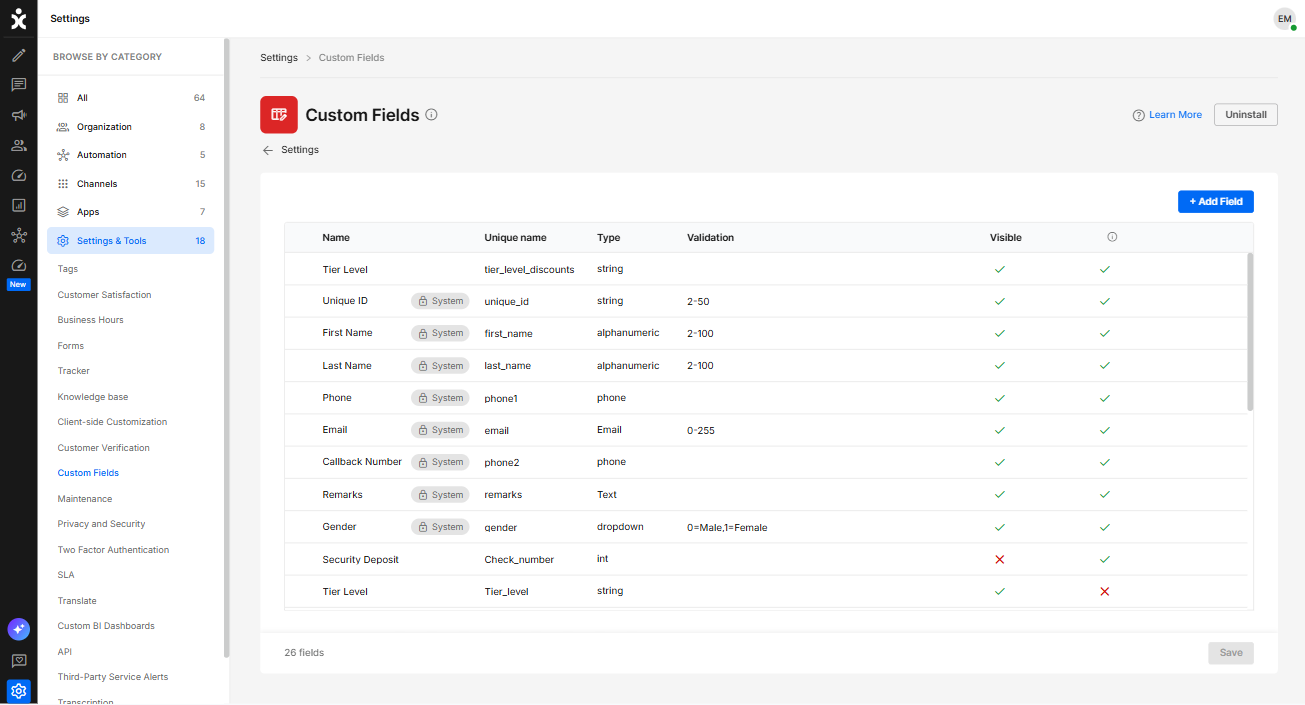Open Knowledge base settings

click(x=93, y=397)
